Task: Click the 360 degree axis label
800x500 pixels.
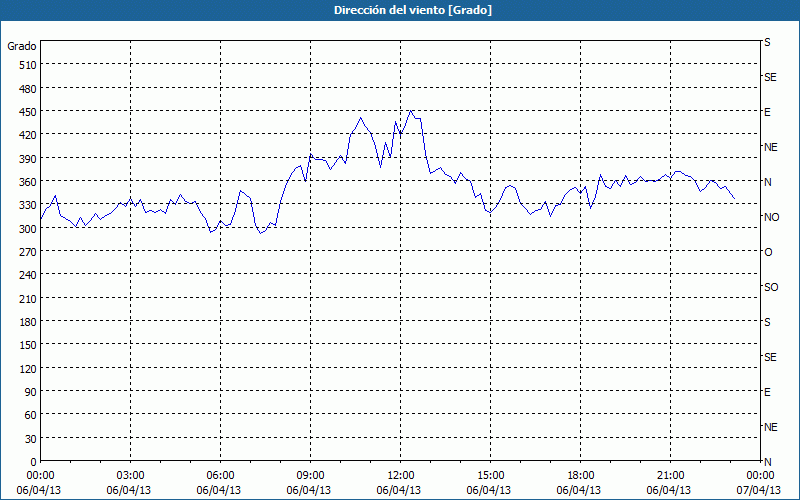Action: coord(28,182)
